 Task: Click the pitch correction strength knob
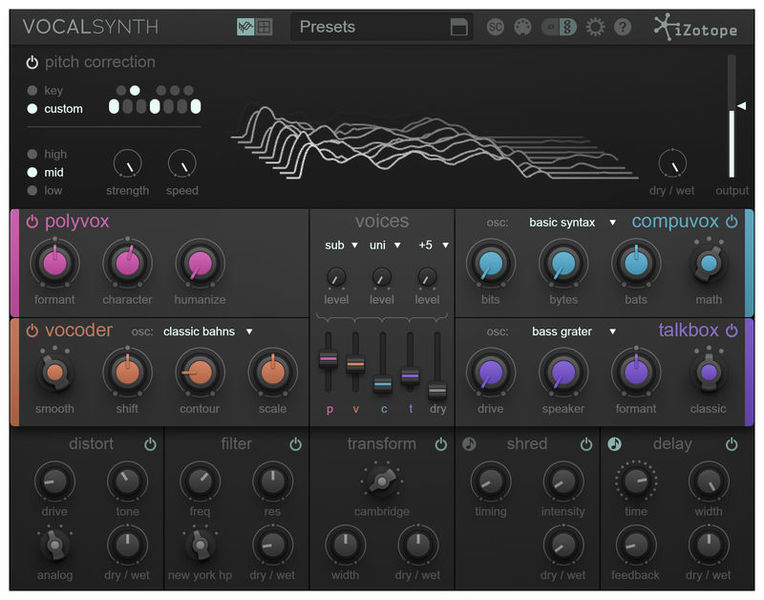[x=128, y=164]
